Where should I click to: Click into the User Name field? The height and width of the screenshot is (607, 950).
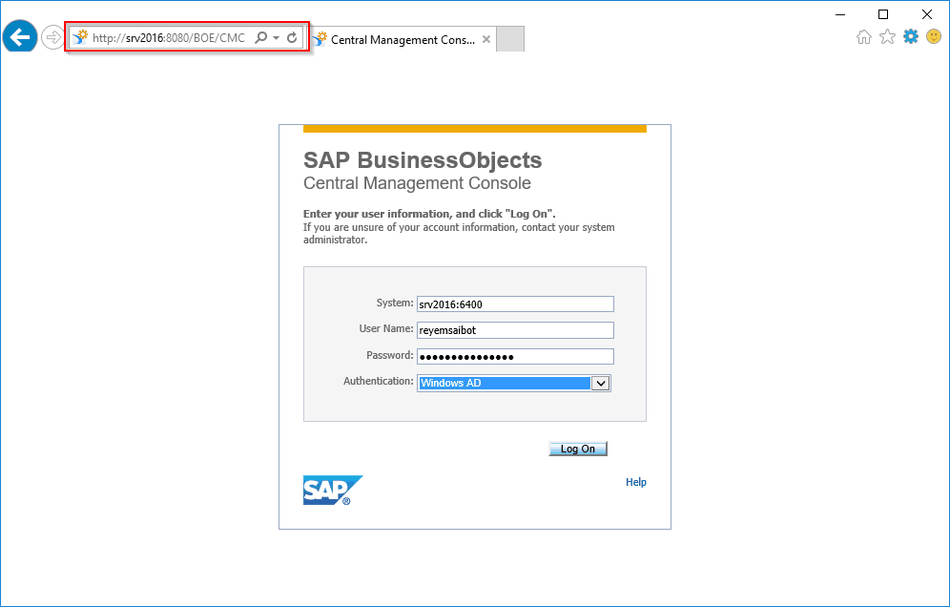(x=516, y=330)
